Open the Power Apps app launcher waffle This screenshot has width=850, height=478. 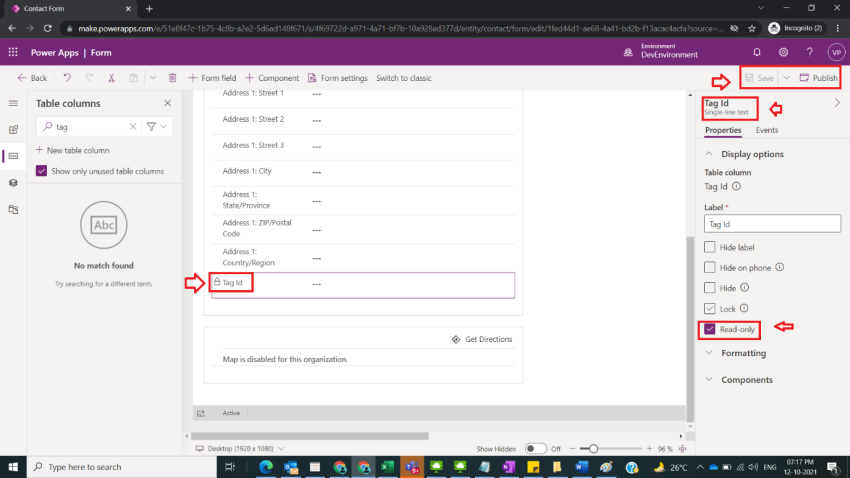(13, 53)
